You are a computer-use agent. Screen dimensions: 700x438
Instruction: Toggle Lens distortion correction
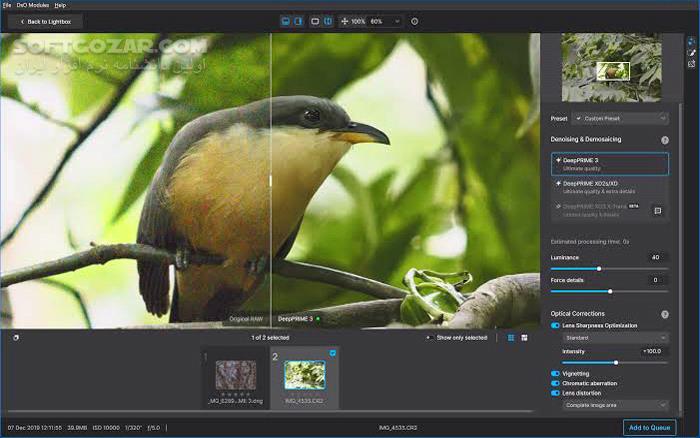[x=555, y=393]
